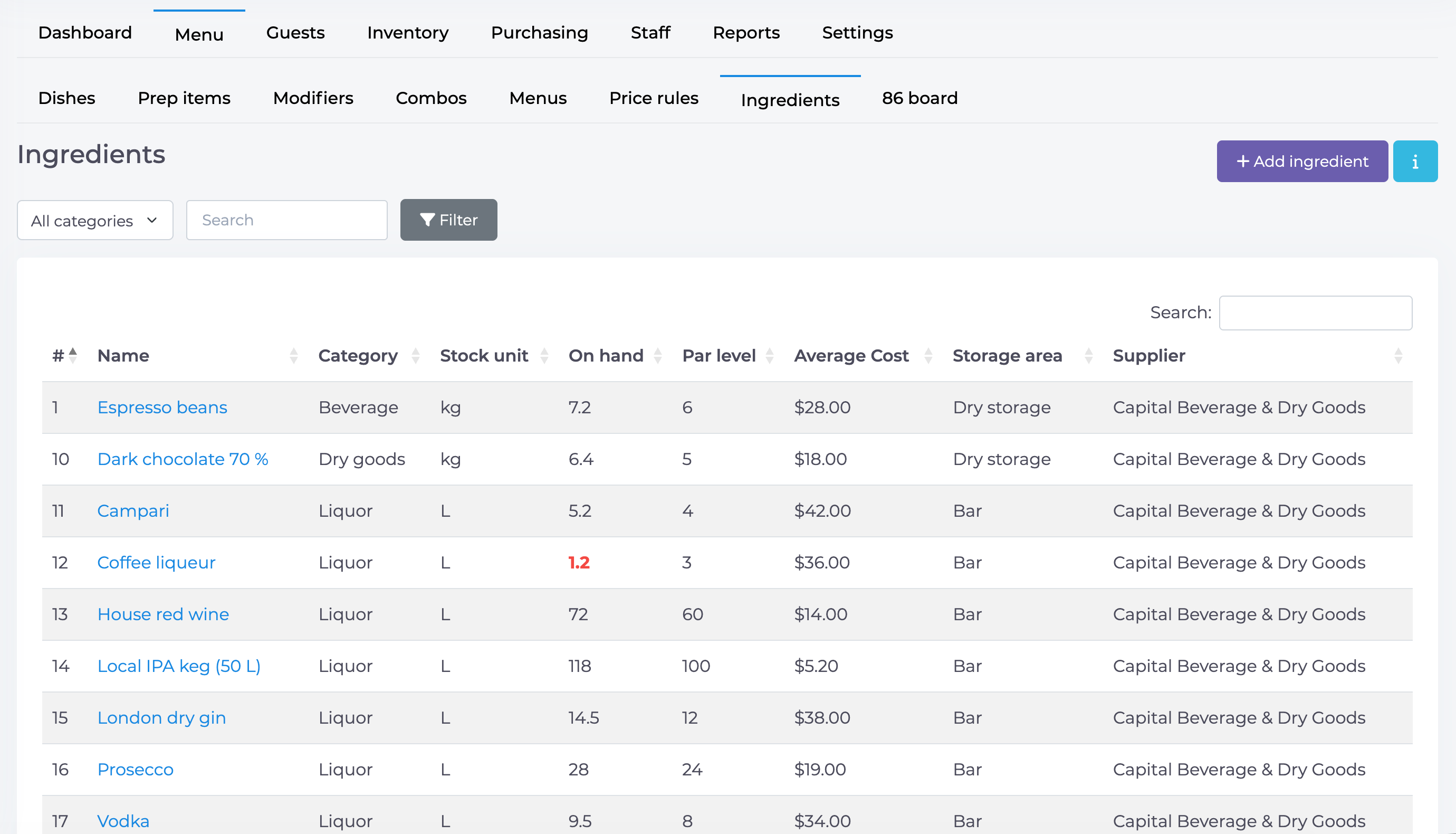This screenshot has height=834, width=1456.
Task: Open the Purchasing tab
Action: coord(539,33)
